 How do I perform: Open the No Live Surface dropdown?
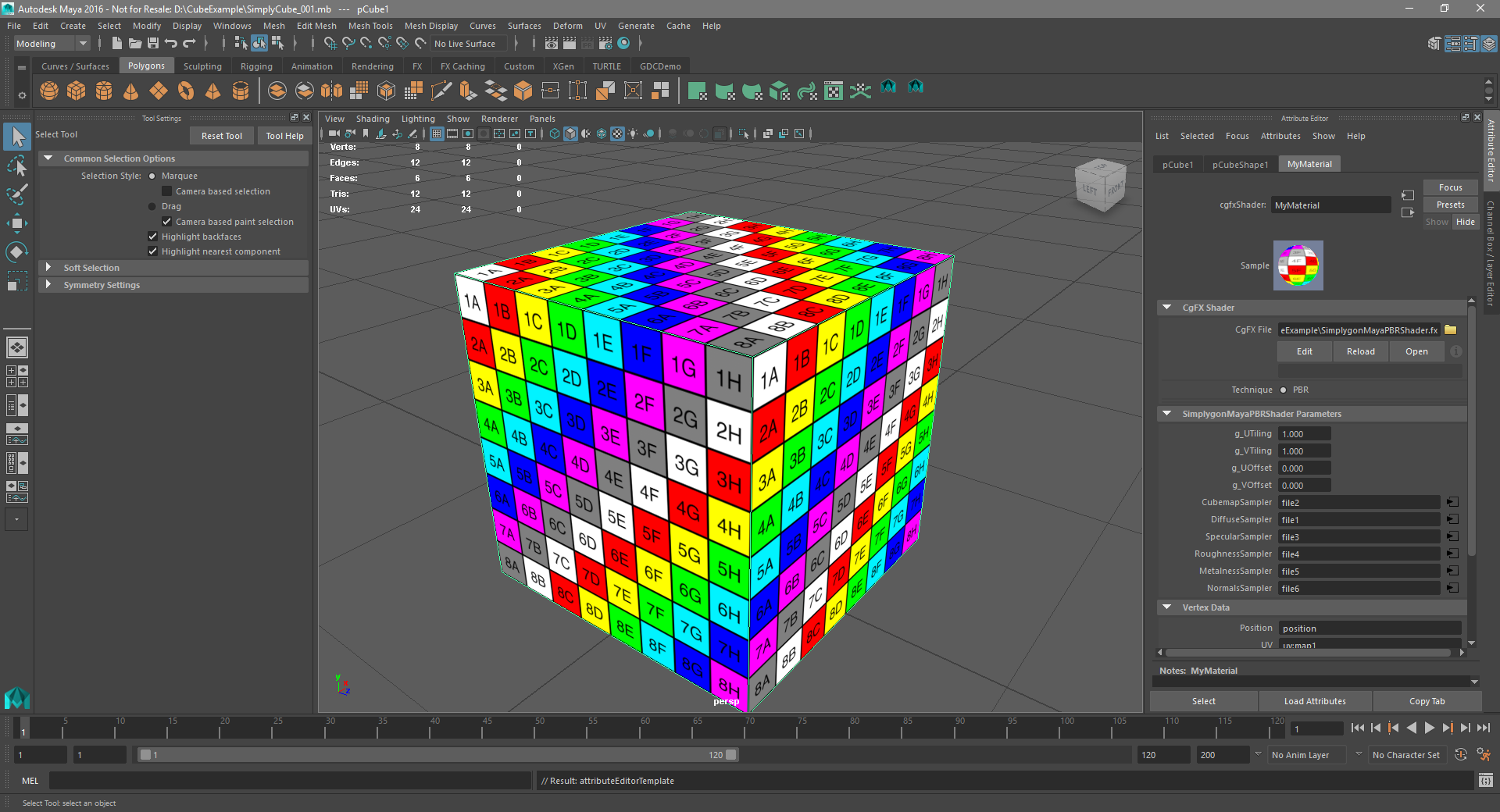click(467, 43)
